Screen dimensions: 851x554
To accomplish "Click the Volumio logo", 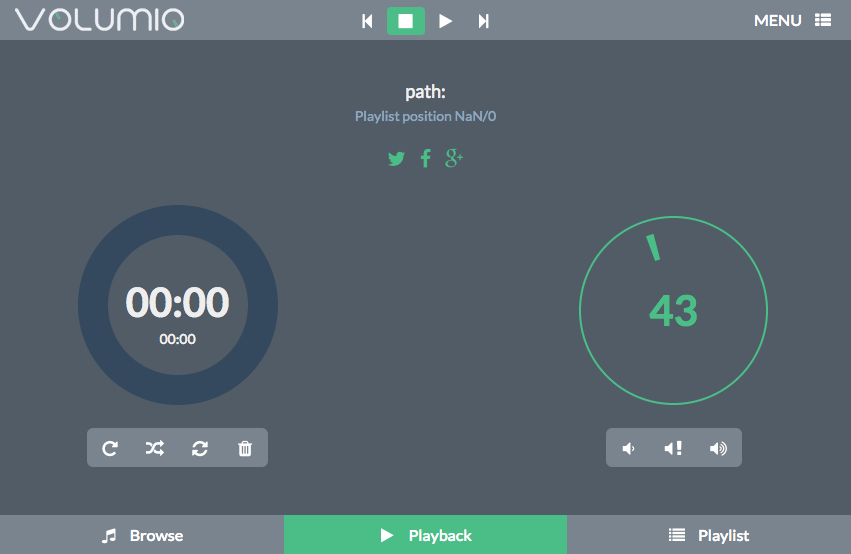I will coord(100,20).
